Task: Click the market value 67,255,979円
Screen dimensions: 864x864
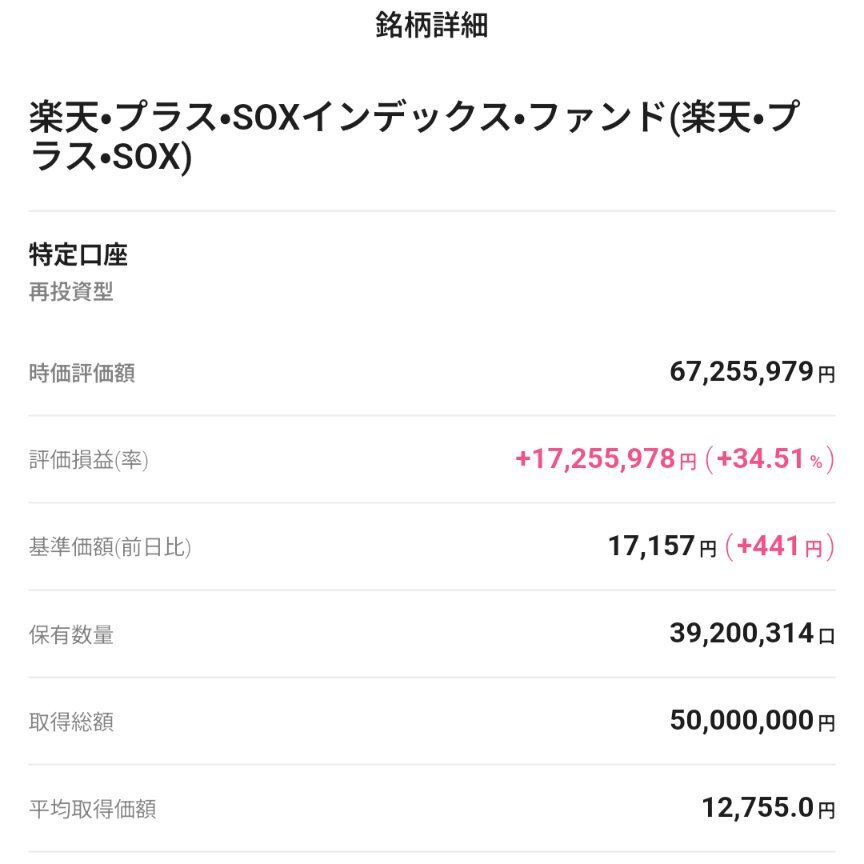Action: click(x=751, y=373)
